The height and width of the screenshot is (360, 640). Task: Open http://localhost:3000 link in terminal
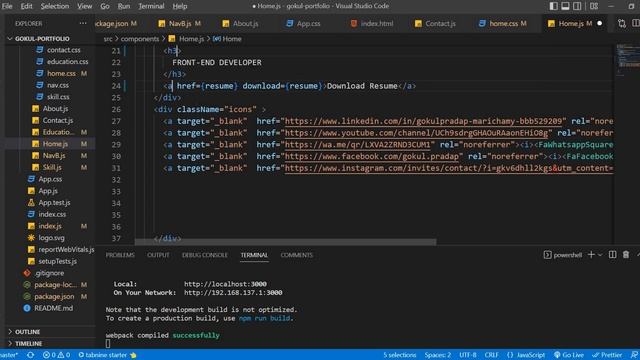point(225,284)
